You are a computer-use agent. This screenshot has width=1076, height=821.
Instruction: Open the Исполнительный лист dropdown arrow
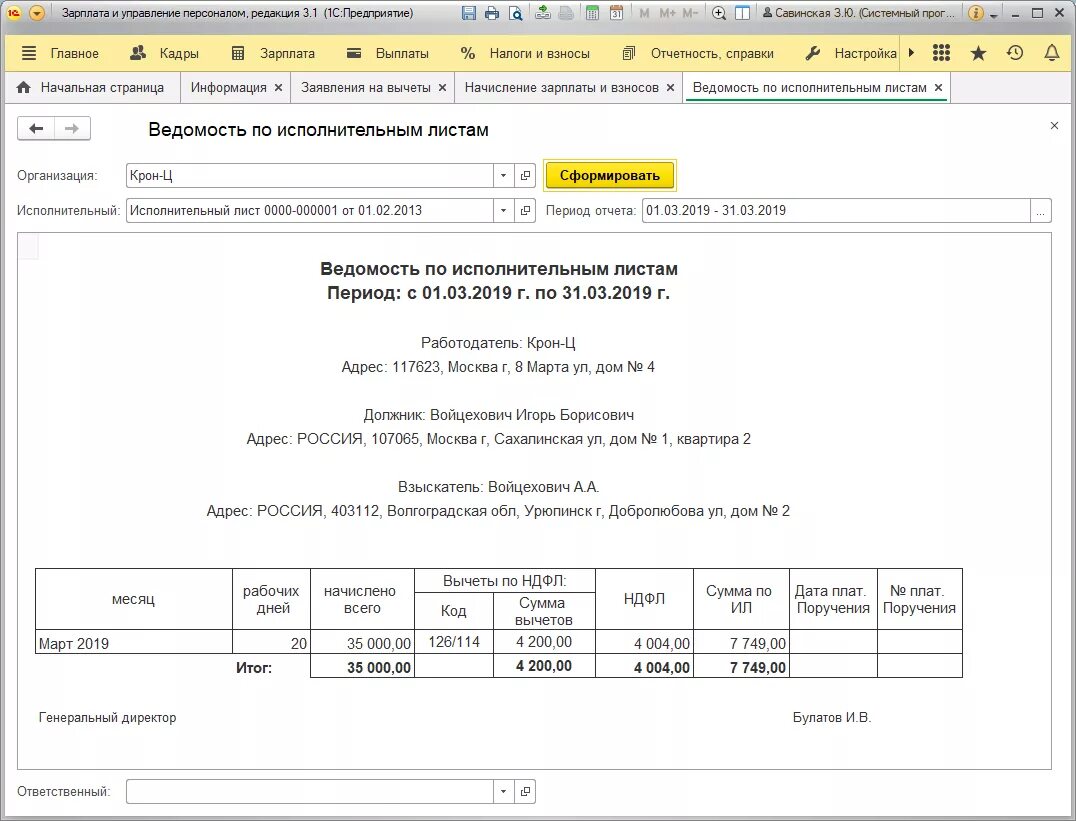point(503,211)
